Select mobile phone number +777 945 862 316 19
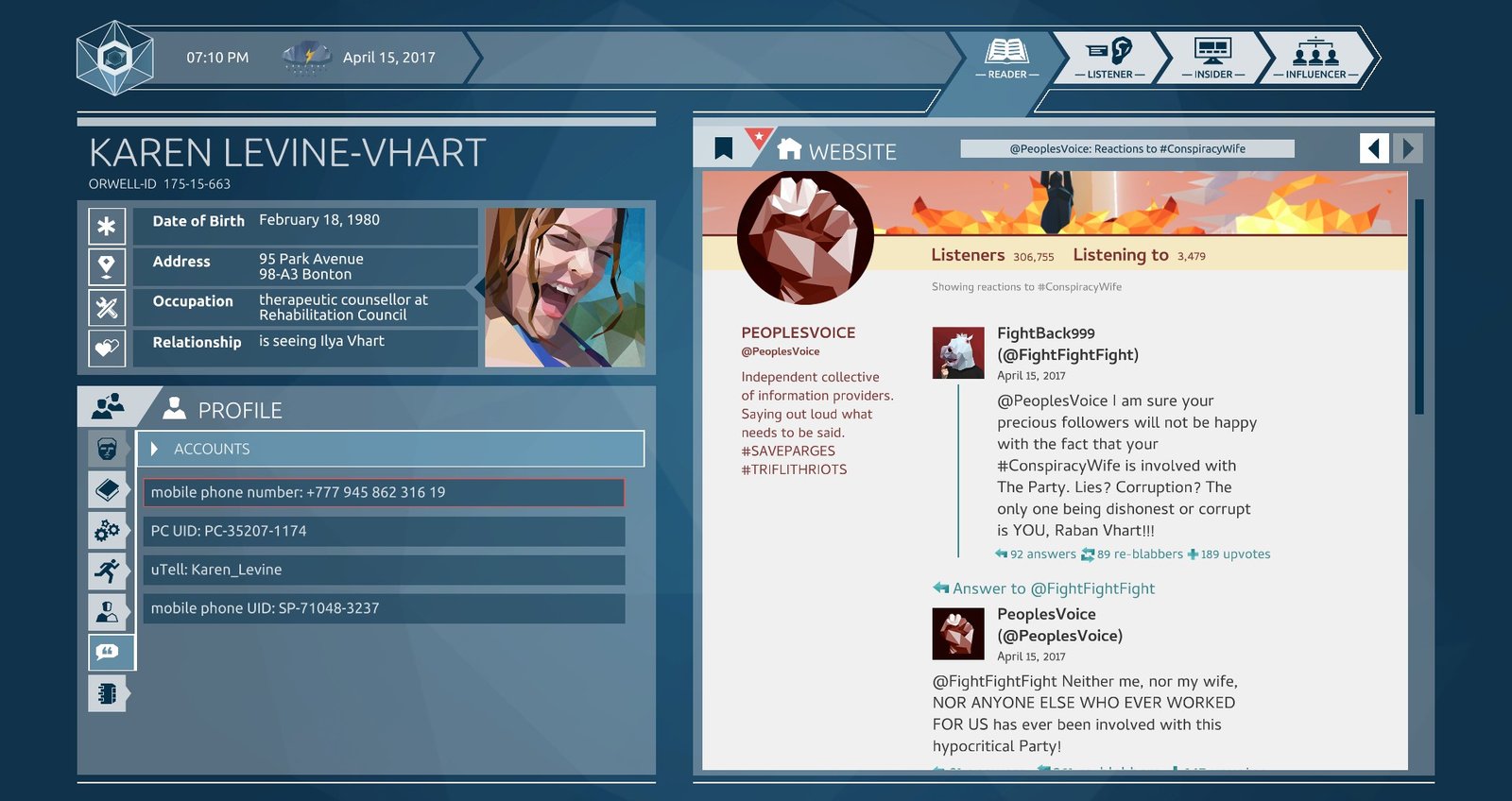 pyautogui.click(x=384, y=492)
